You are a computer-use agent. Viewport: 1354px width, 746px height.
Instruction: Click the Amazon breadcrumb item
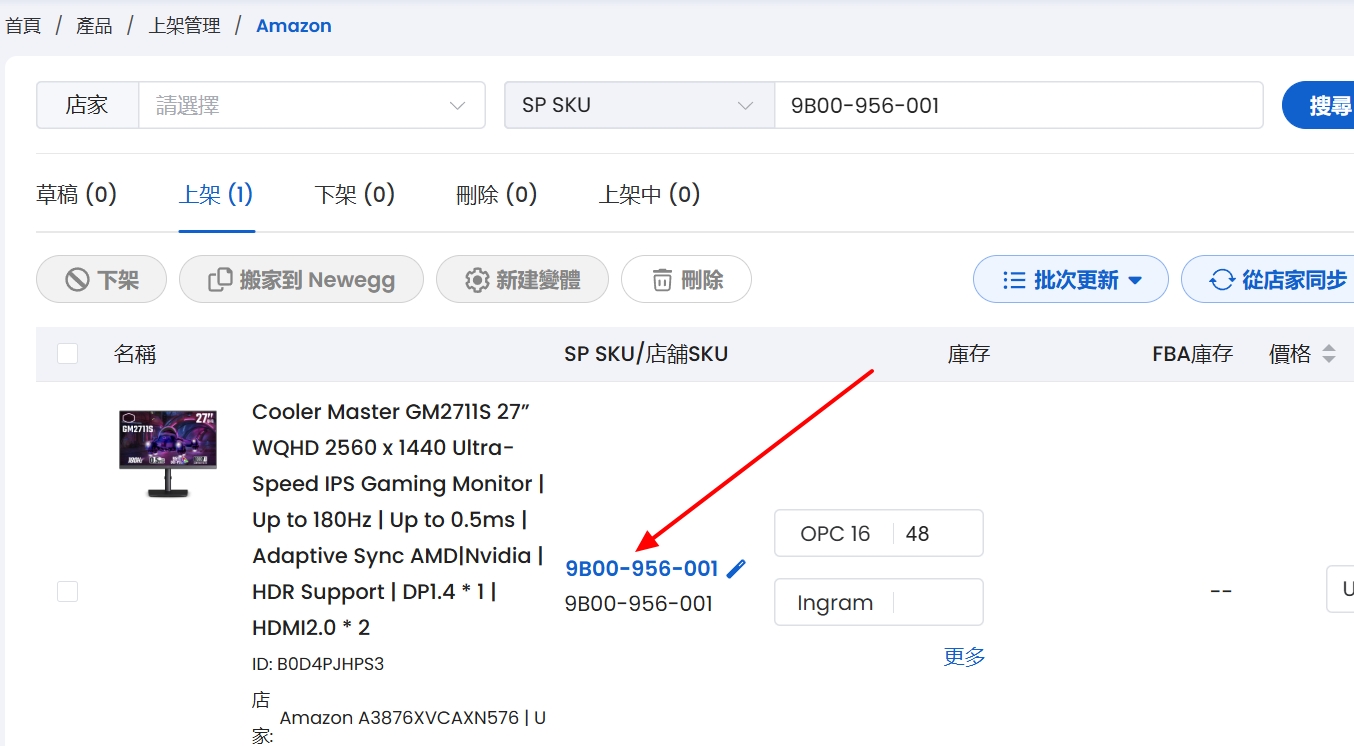click(294, 26)
